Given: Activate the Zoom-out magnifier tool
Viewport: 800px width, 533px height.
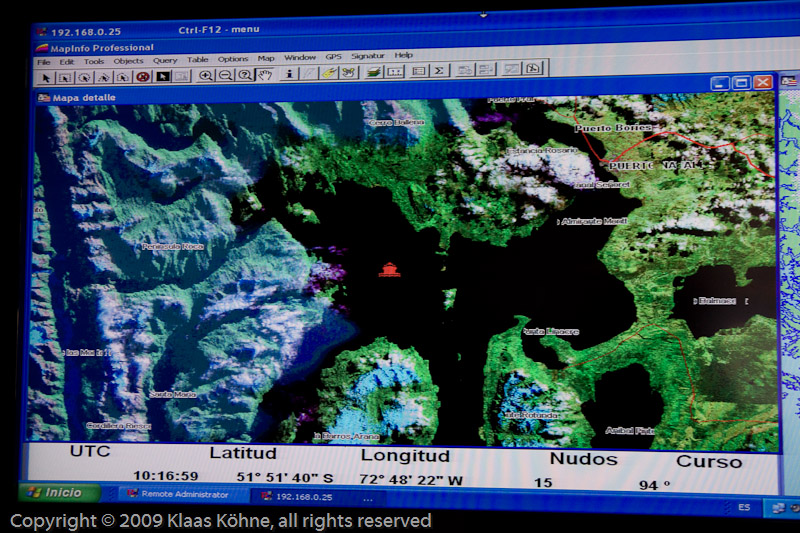Looking at the screenshot, I should pyautogui.click(x=225, y=75).
